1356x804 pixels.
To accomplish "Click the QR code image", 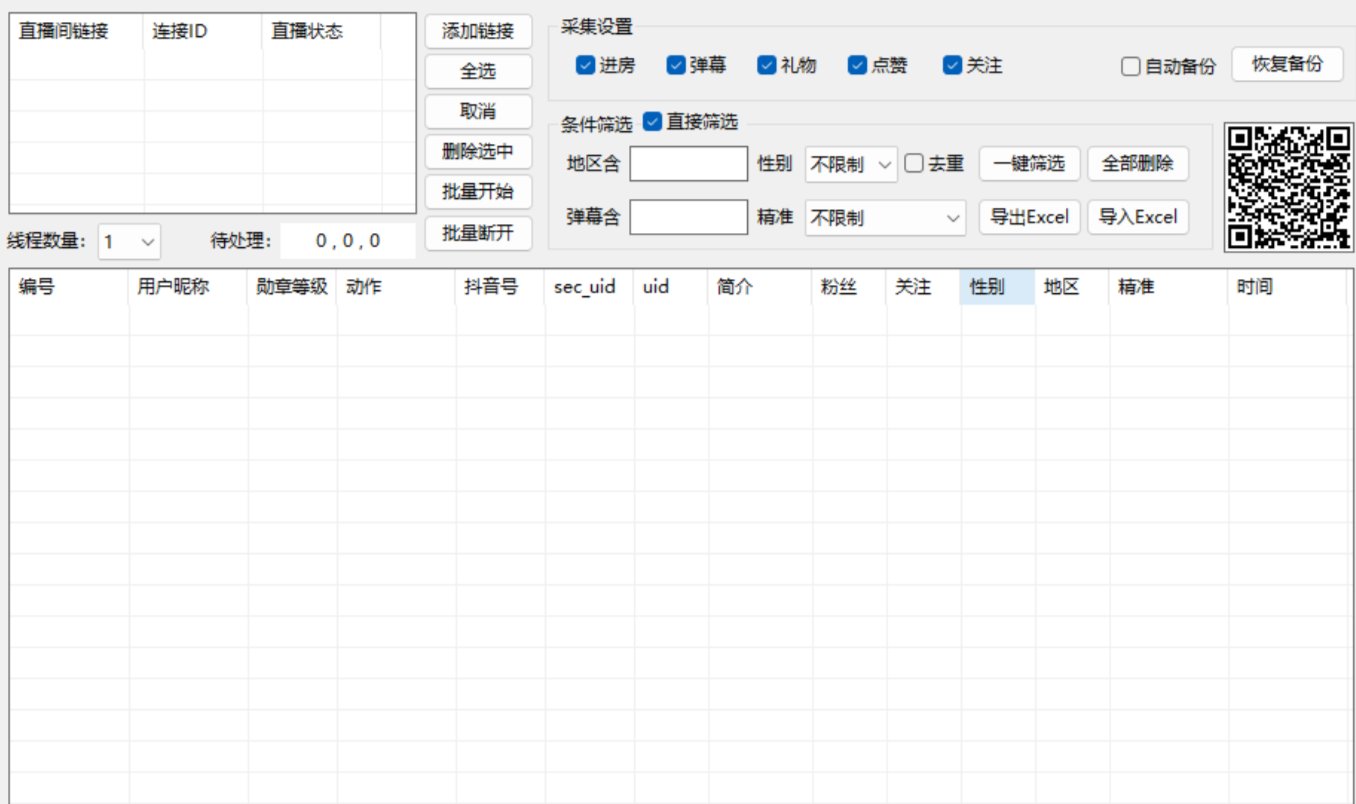I will coord(1287,186).
